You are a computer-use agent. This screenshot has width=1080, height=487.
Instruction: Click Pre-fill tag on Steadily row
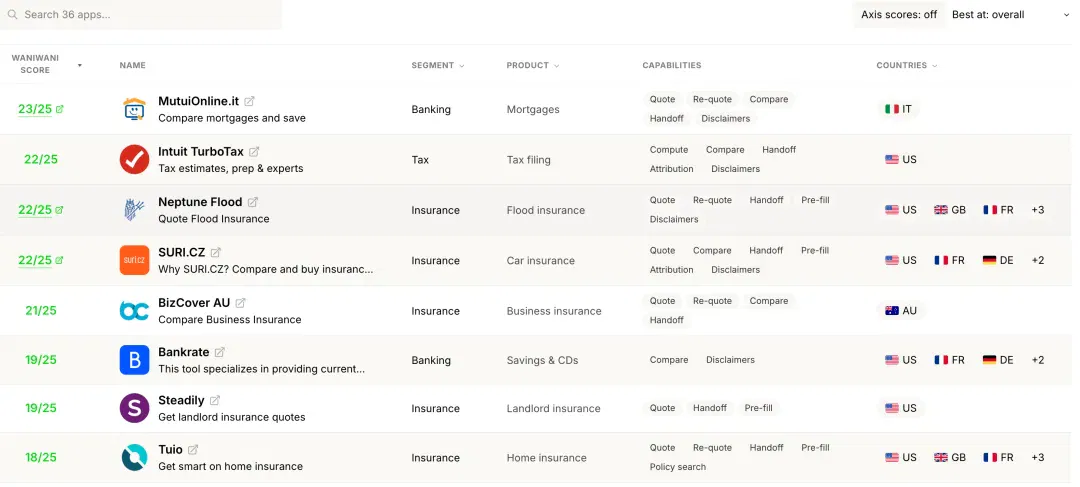758,408
